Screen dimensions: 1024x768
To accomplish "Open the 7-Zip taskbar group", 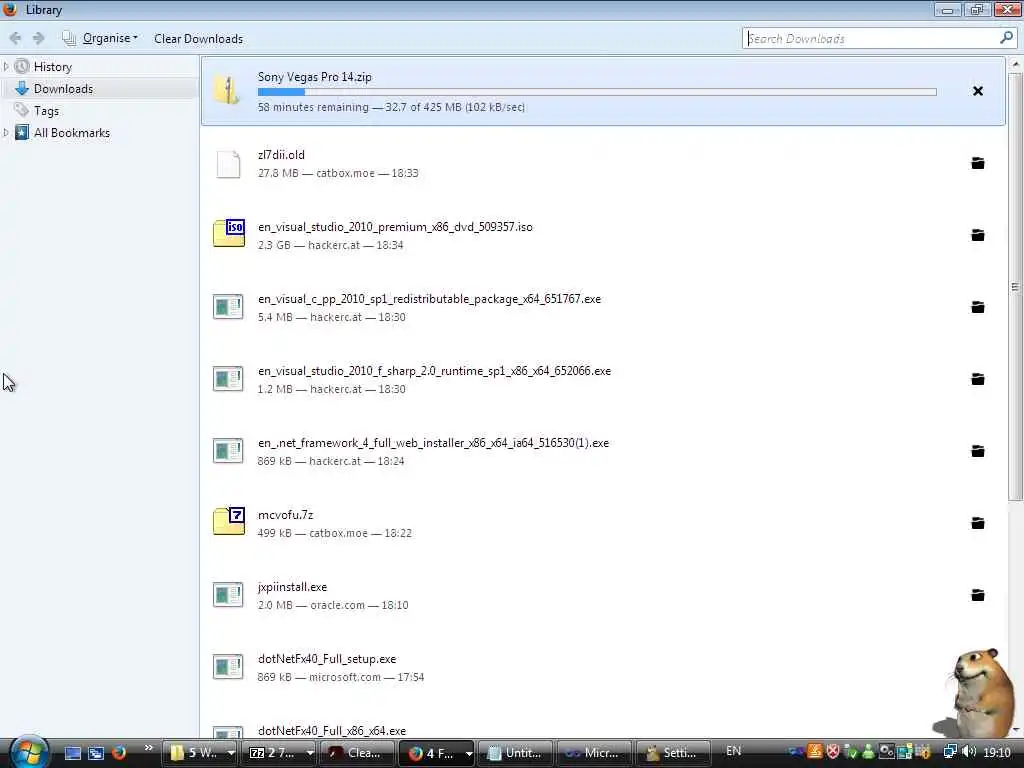I will [x=280, y=753].
